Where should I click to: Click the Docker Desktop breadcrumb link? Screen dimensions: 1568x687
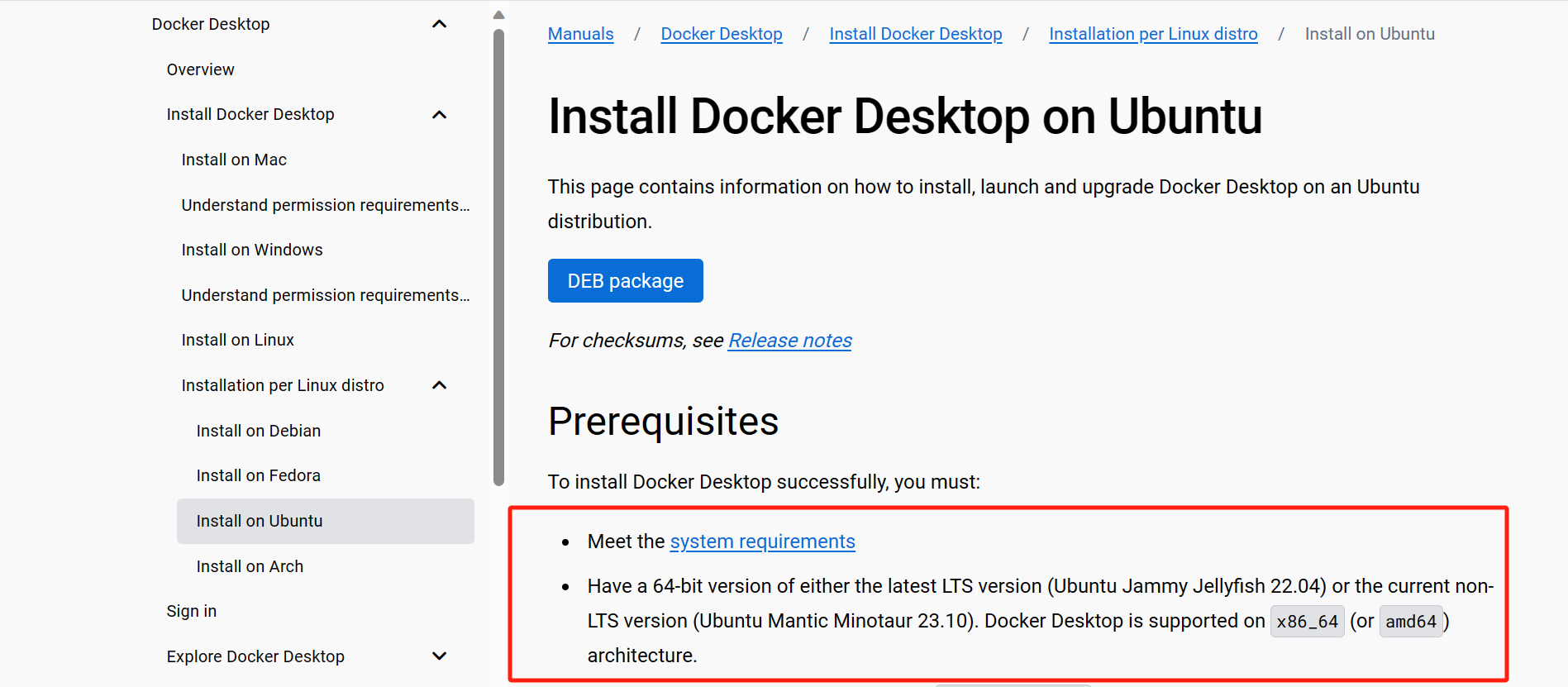(x=722, y=34)
